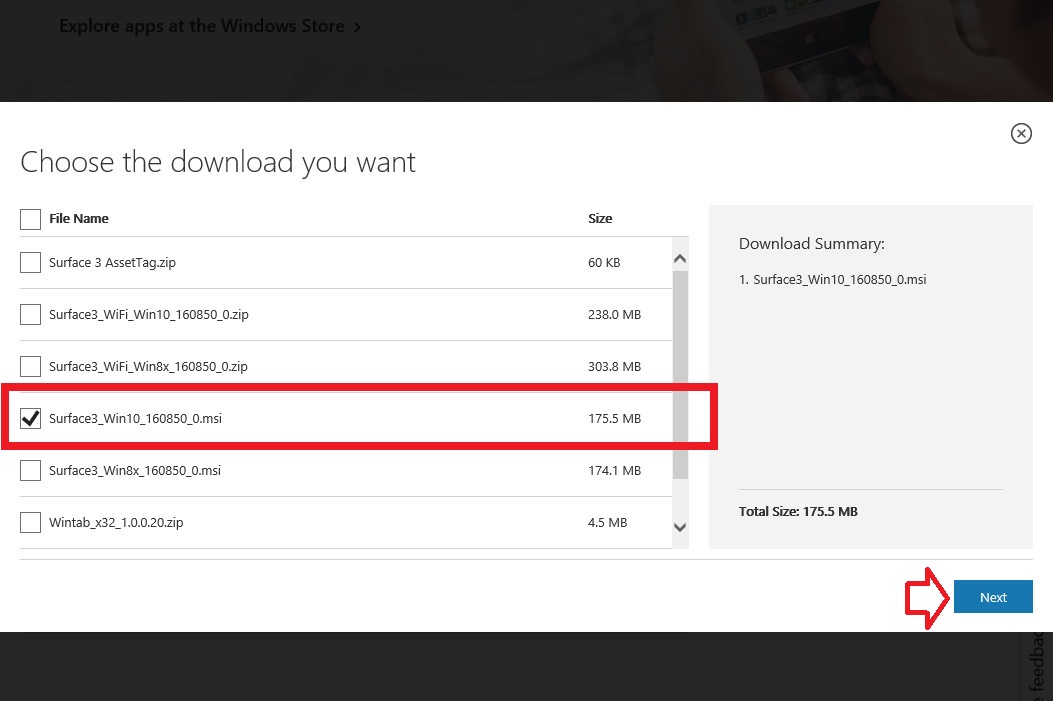Enable Surface3_WiFi_Win8x_160850_0.zip checkbox

(30, 367)
